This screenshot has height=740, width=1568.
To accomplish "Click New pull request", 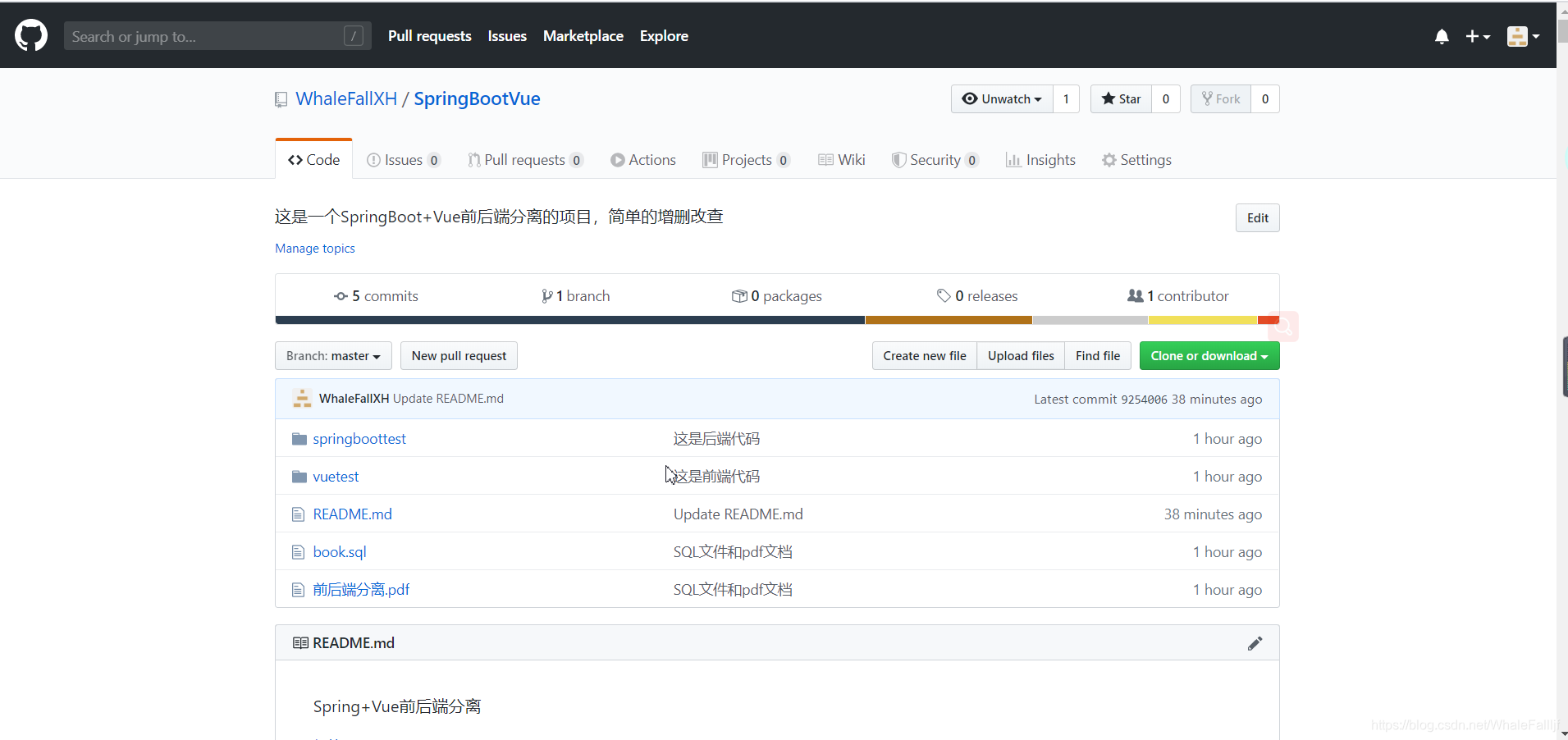I will pos(459,355).
